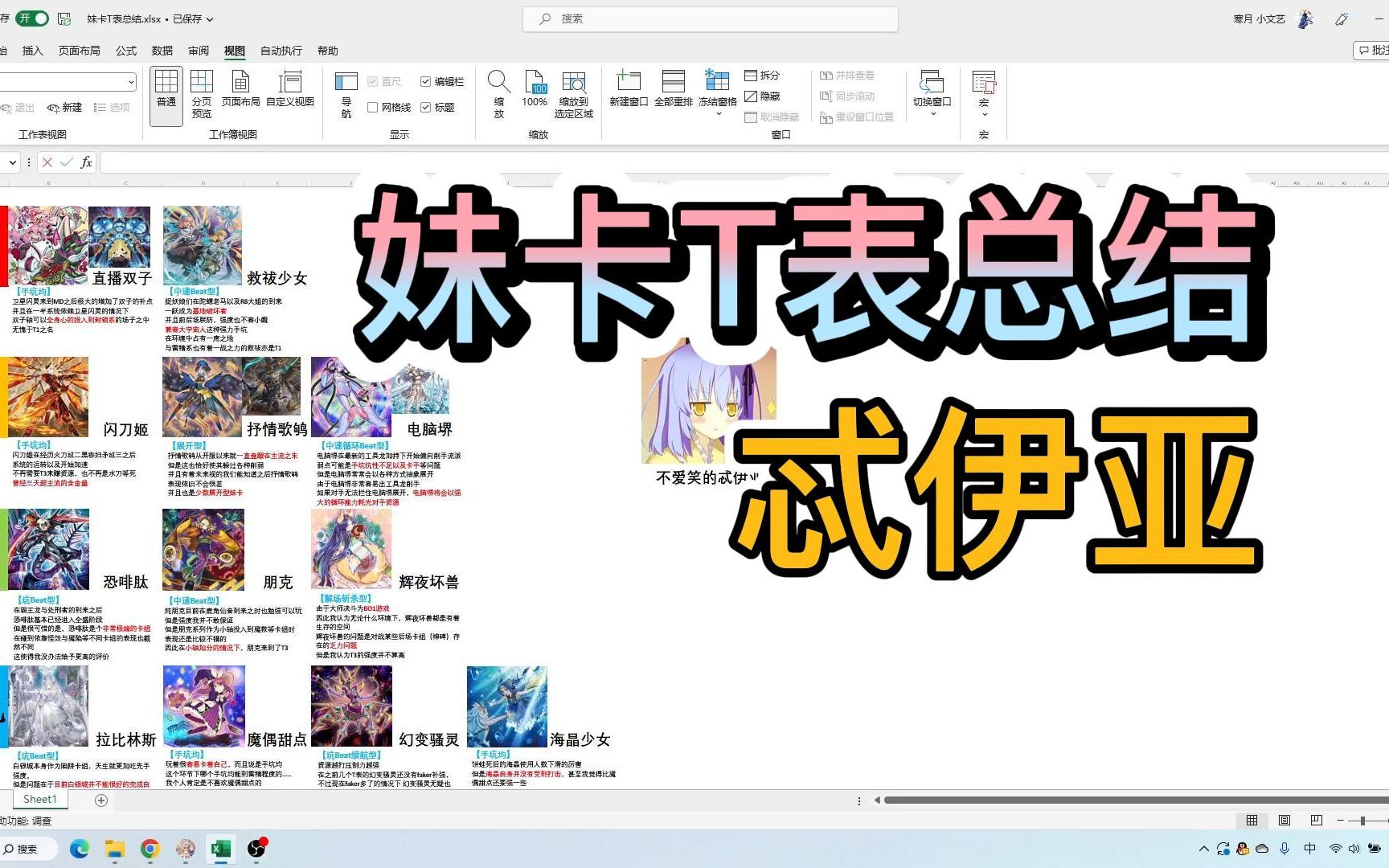Open Microsoft Edge from taskbar
Image resolution: width=1389 pixels, height=868 pixels.
[x=79, y=849]
